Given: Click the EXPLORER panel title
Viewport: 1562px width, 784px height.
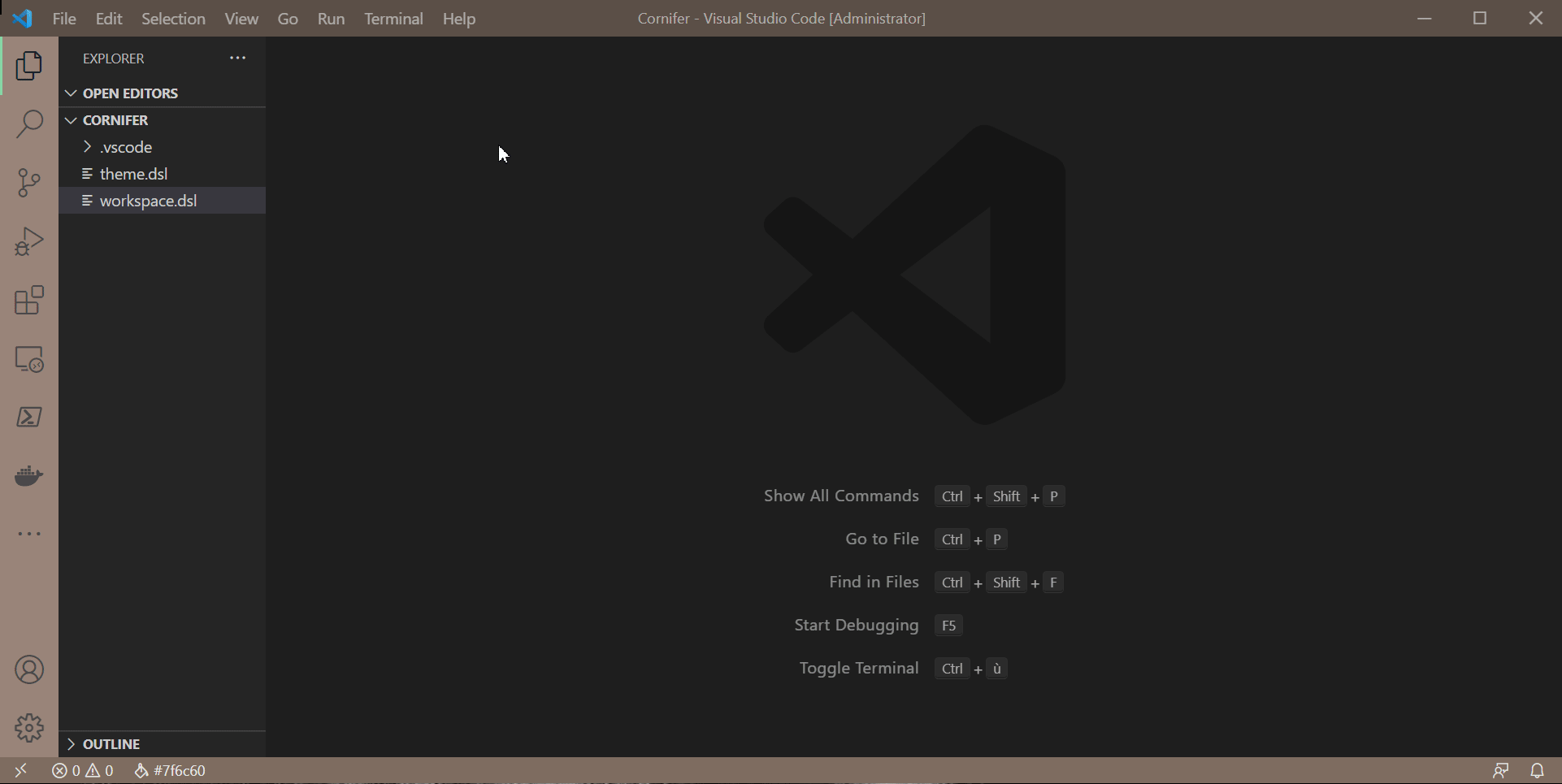Looking at the screenshot, I should (114, 58).
